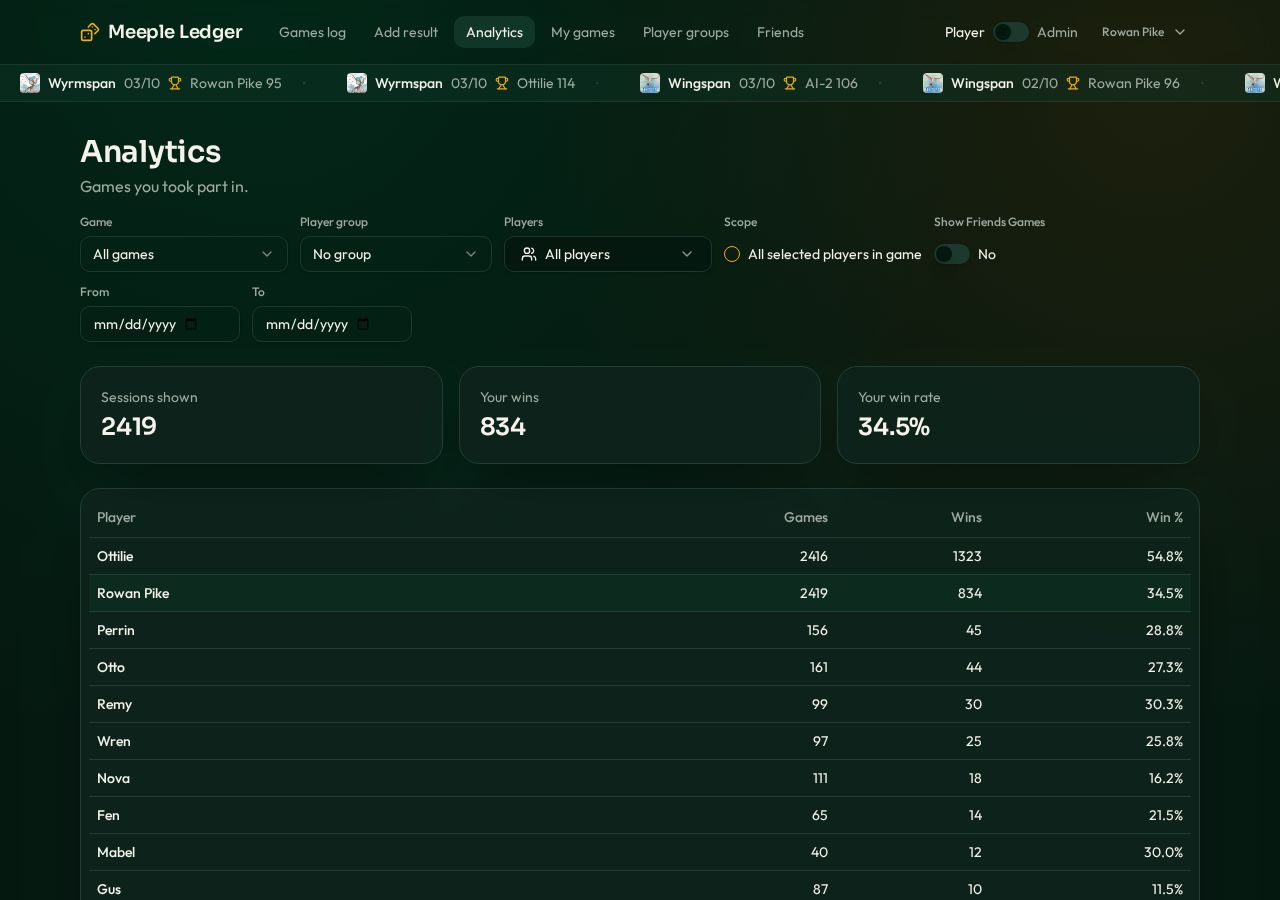The height and width of the screenshot is (900, 1280).
Task: Click Mabel's 30.0% win percentage
Action: click(x=1164, y=852)
